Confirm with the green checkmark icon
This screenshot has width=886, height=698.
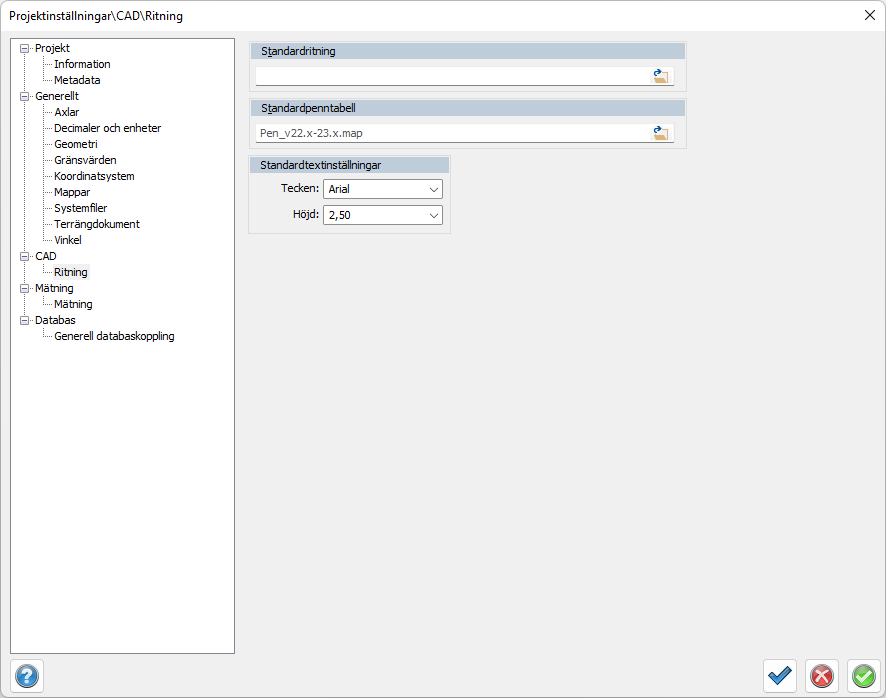tap(863, 676)
